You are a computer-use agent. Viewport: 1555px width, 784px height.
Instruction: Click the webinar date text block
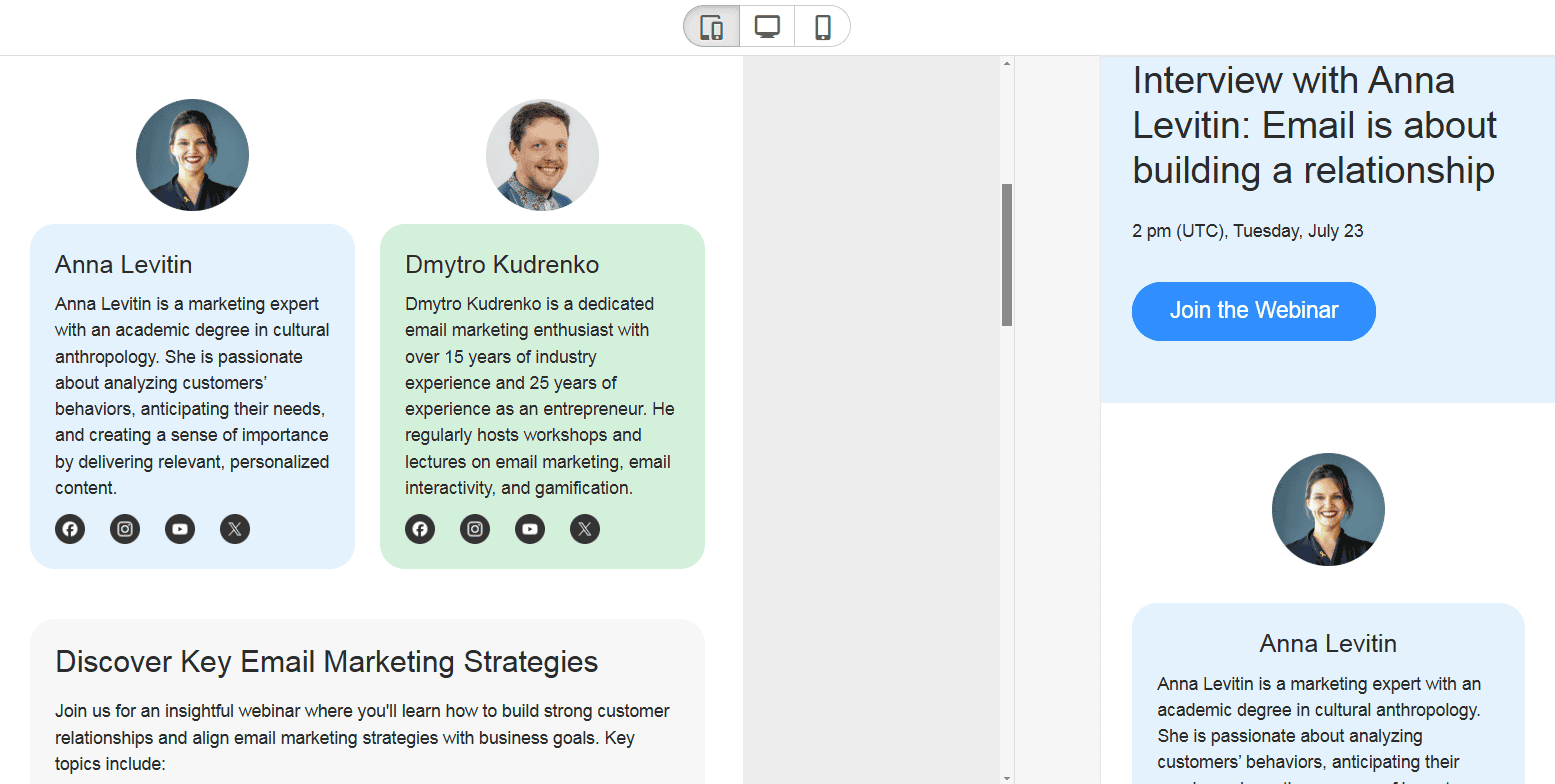tap(1248, 230)
